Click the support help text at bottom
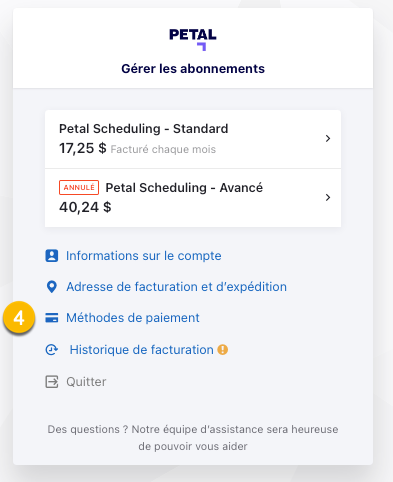Image resolution: width=393 pixels, height=482 pixels. pyautogui.click(x=193, y=438)
